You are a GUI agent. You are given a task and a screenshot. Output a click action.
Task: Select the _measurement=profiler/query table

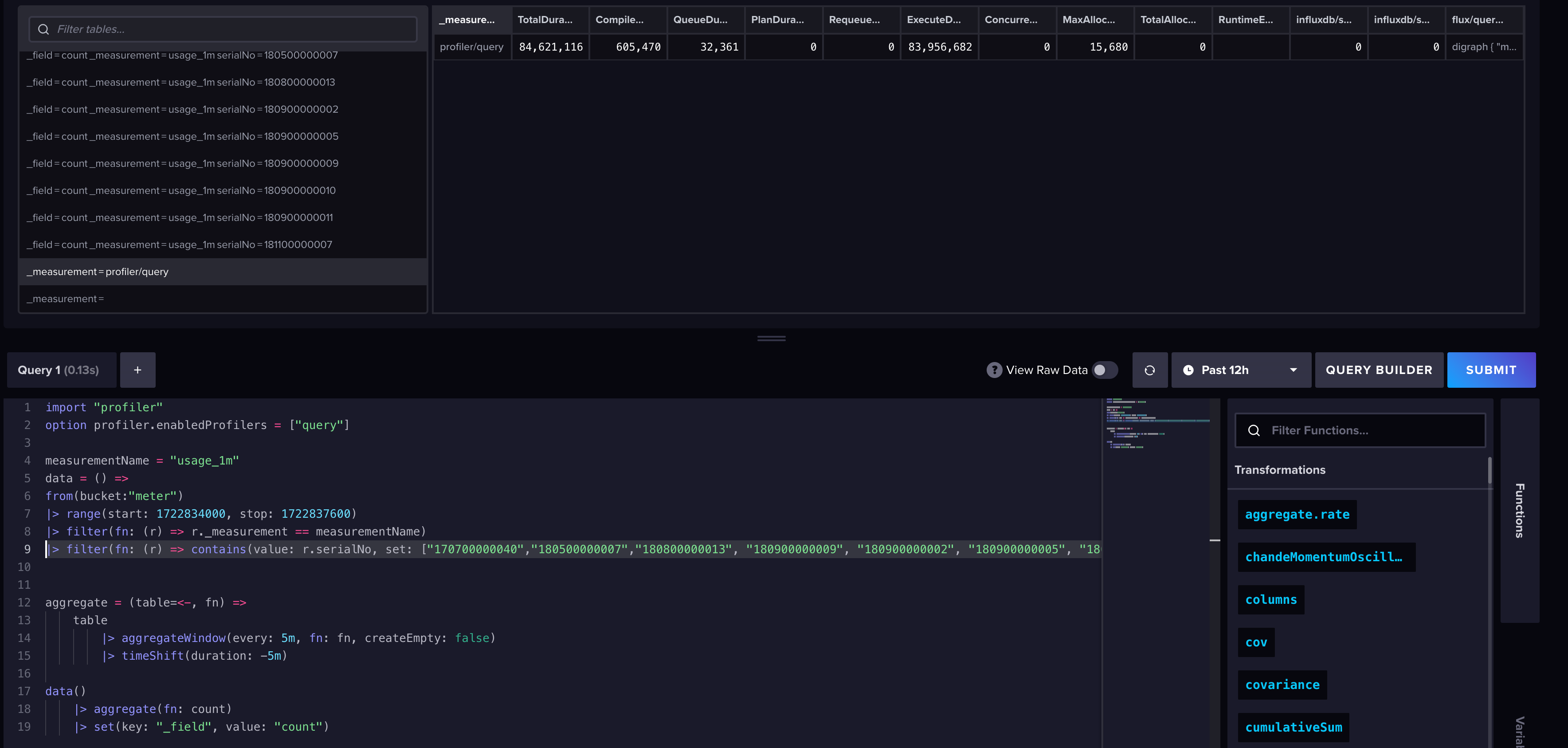click(223, 272)
